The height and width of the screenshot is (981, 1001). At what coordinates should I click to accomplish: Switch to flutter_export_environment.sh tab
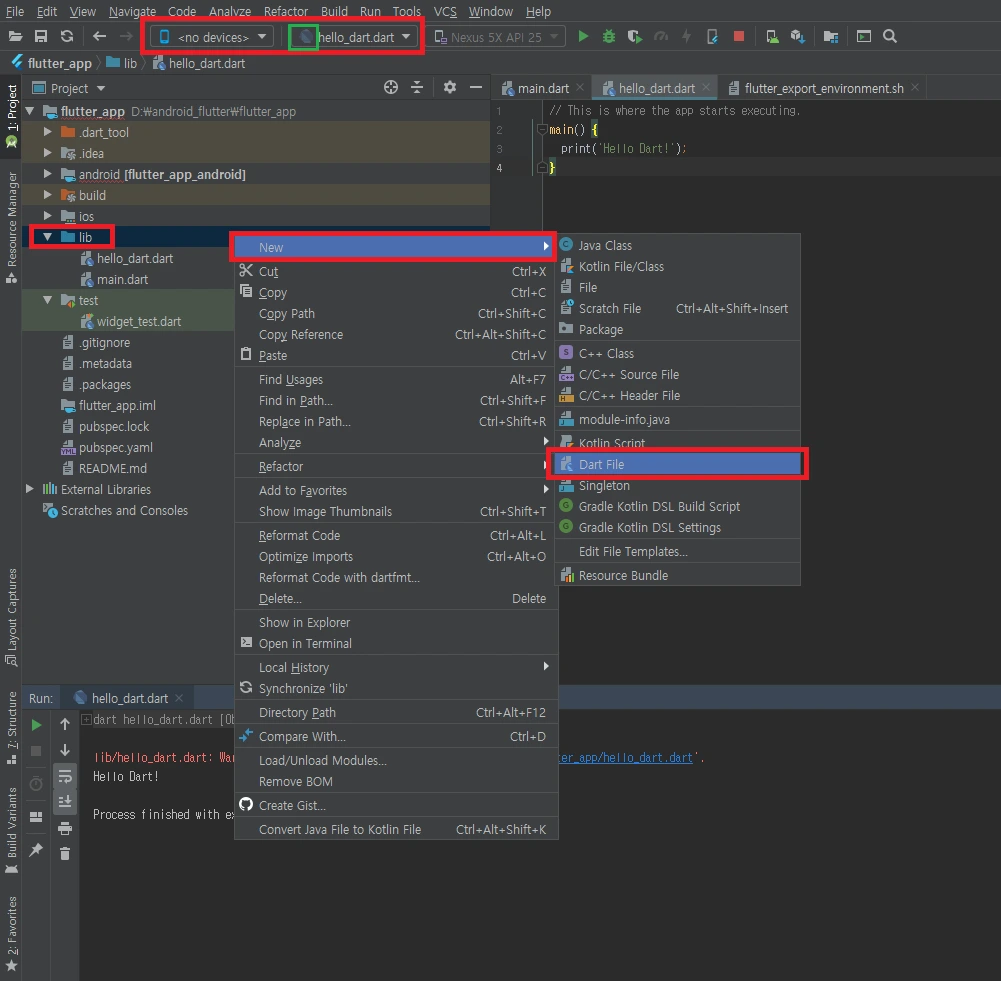823,88
